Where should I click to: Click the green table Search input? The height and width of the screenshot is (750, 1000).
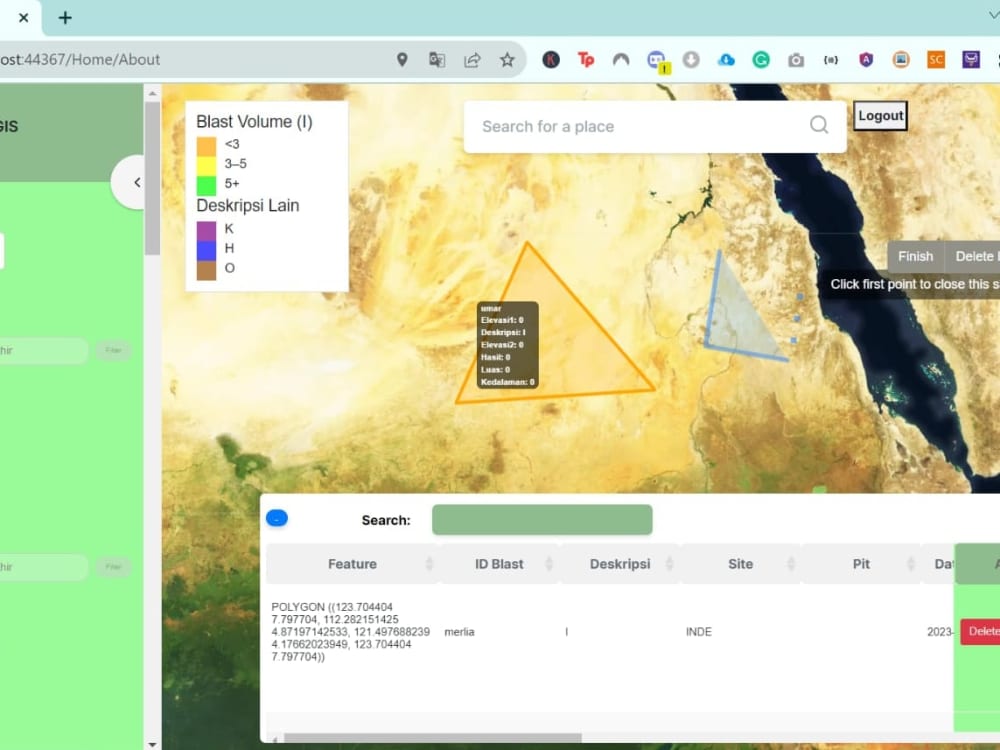coord(542,520)
